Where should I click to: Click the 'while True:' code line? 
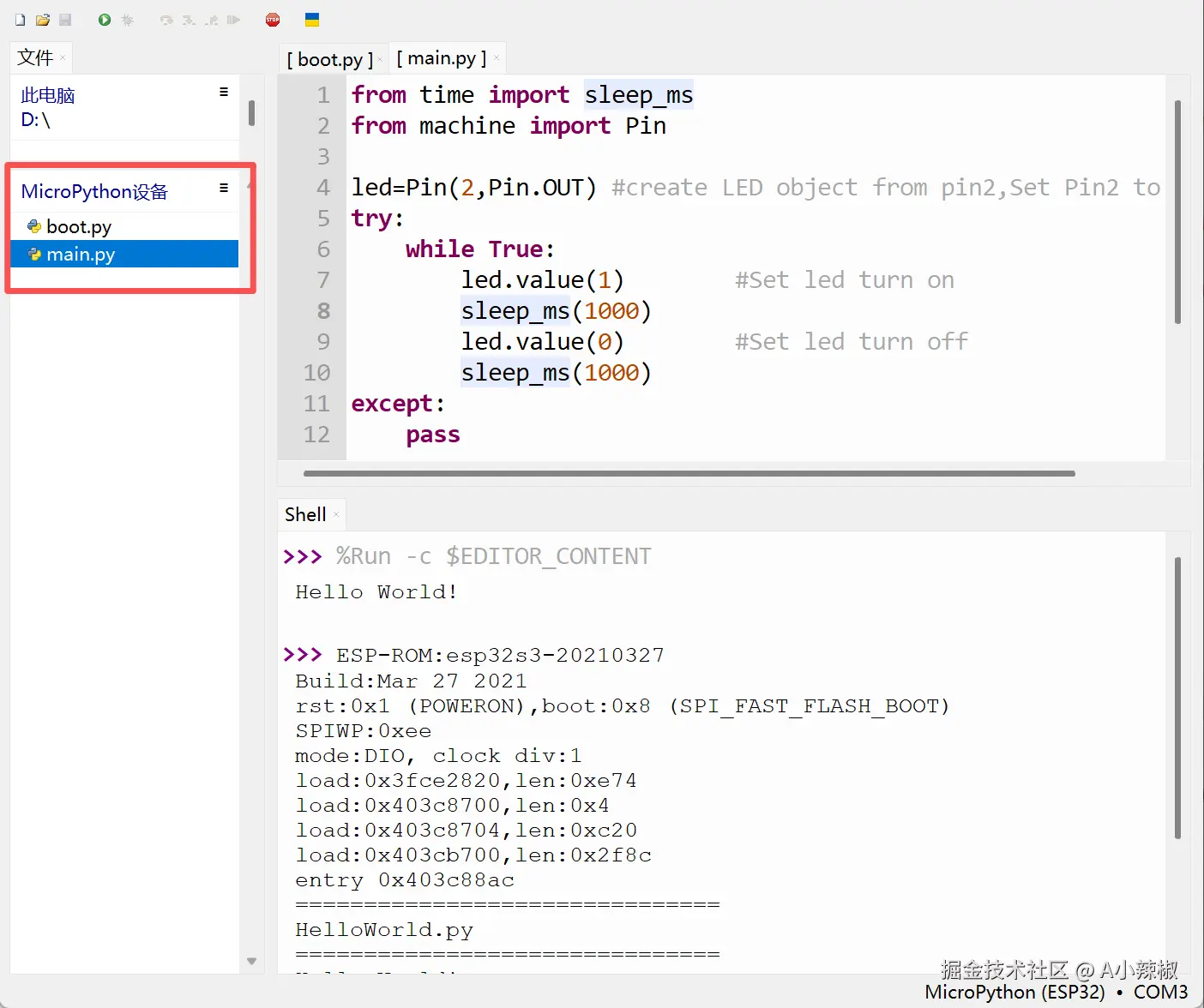pyautogui.click(x=480, y=249)
